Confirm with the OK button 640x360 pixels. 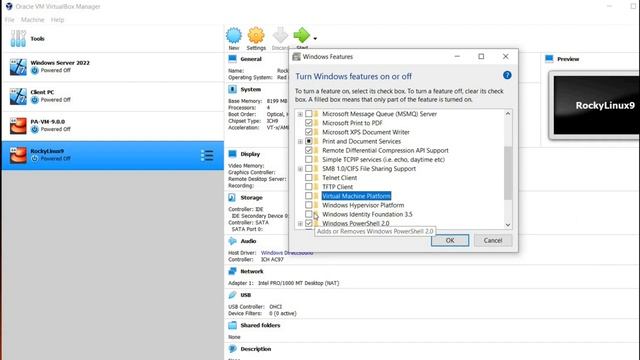(450, 240)
